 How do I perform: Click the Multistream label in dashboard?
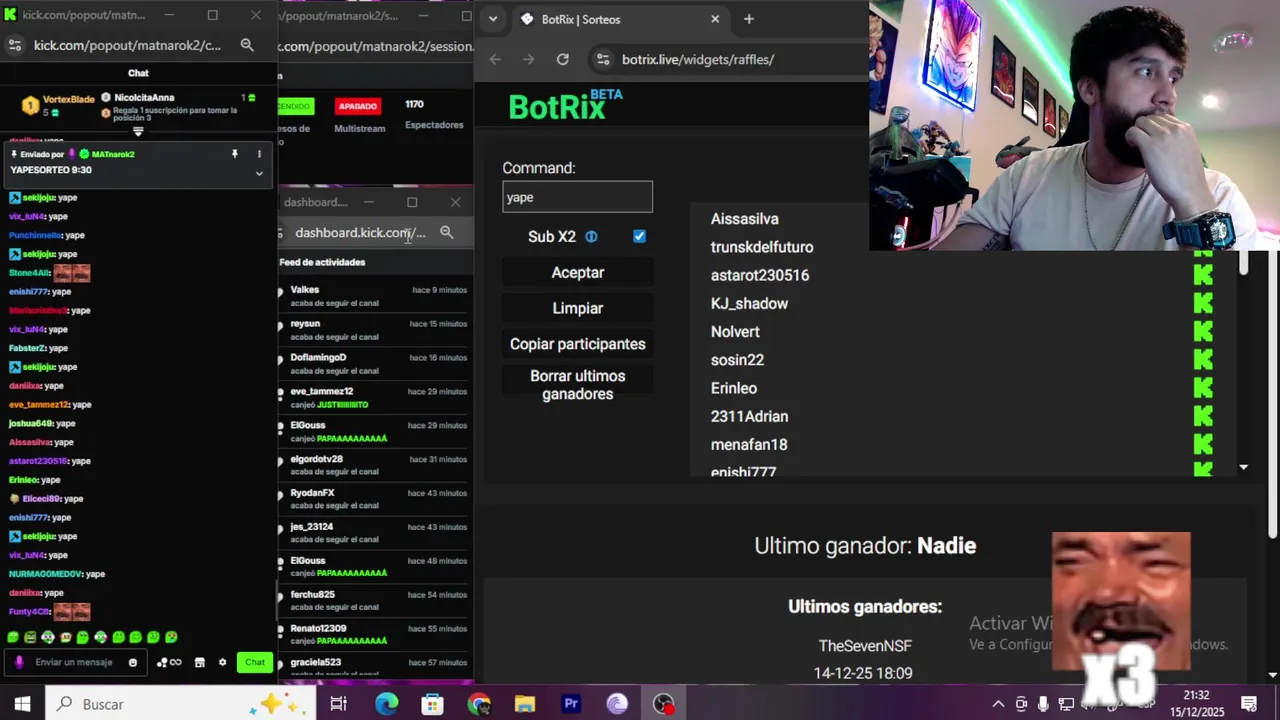coord(359,128)
